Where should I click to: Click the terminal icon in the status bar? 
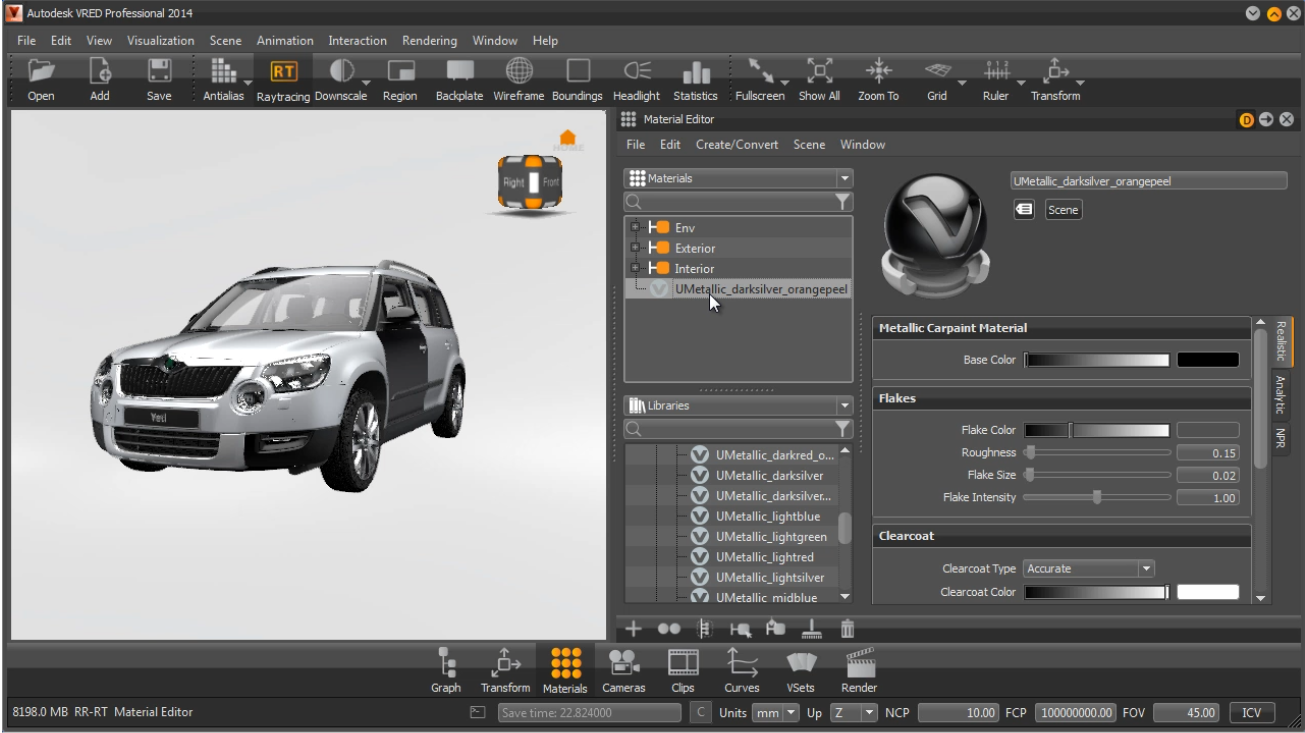point(478,712)
